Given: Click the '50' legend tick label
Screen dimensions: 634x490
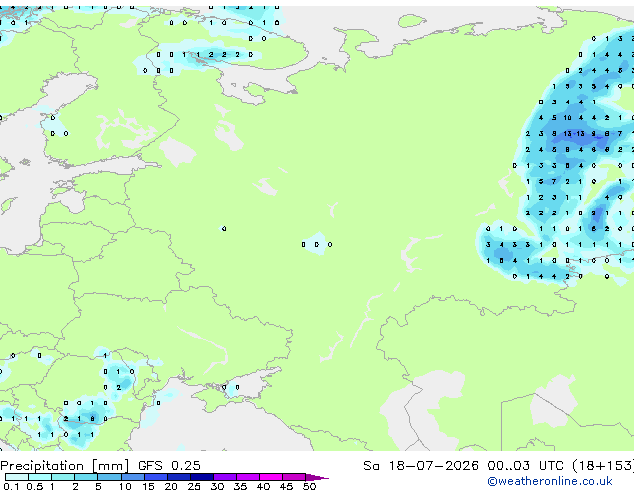Looking at the screenshot, I should [309, 486].
